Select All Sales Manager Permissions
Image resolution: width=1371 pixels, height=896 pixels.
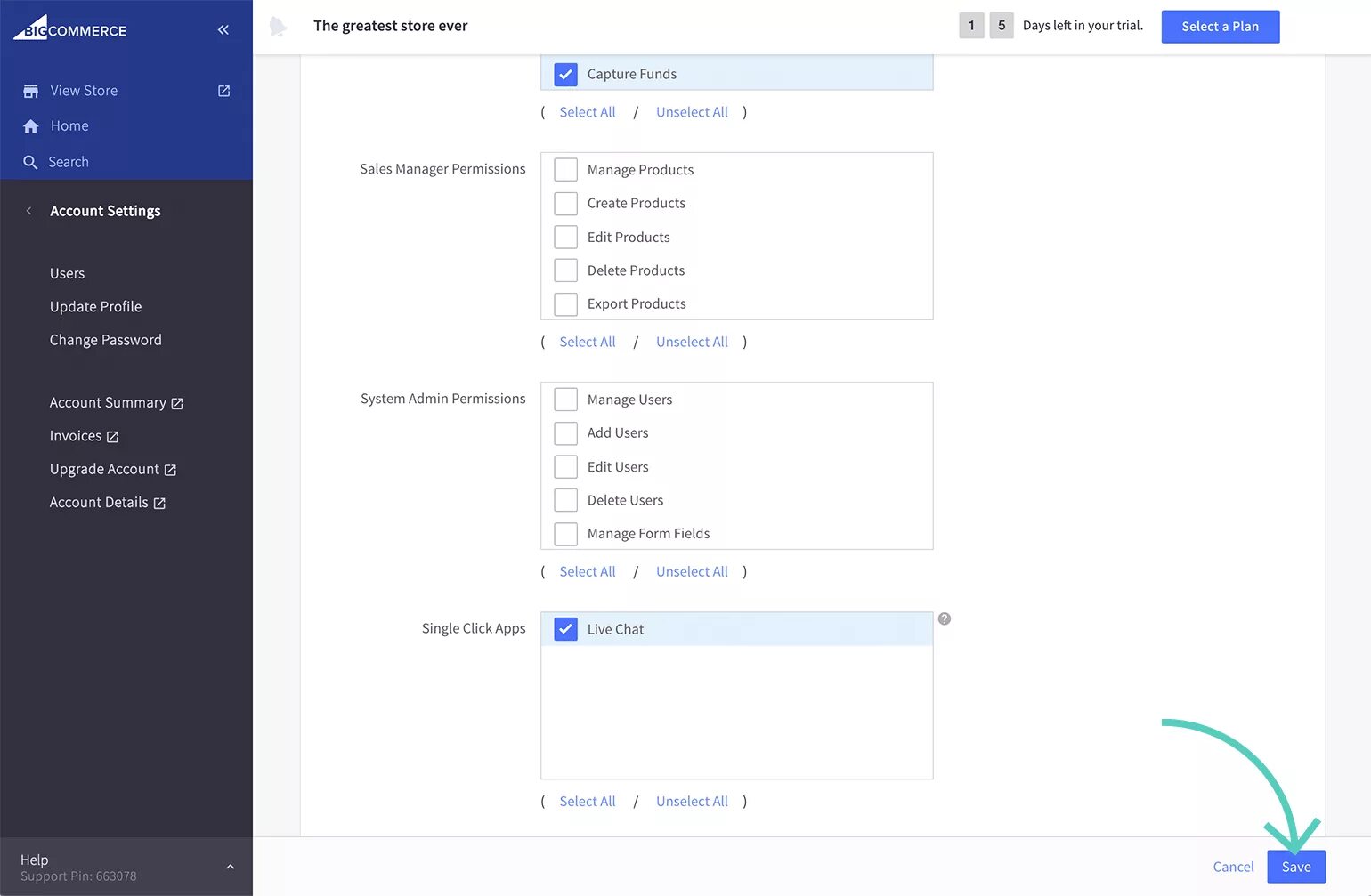tap(588, 342)
